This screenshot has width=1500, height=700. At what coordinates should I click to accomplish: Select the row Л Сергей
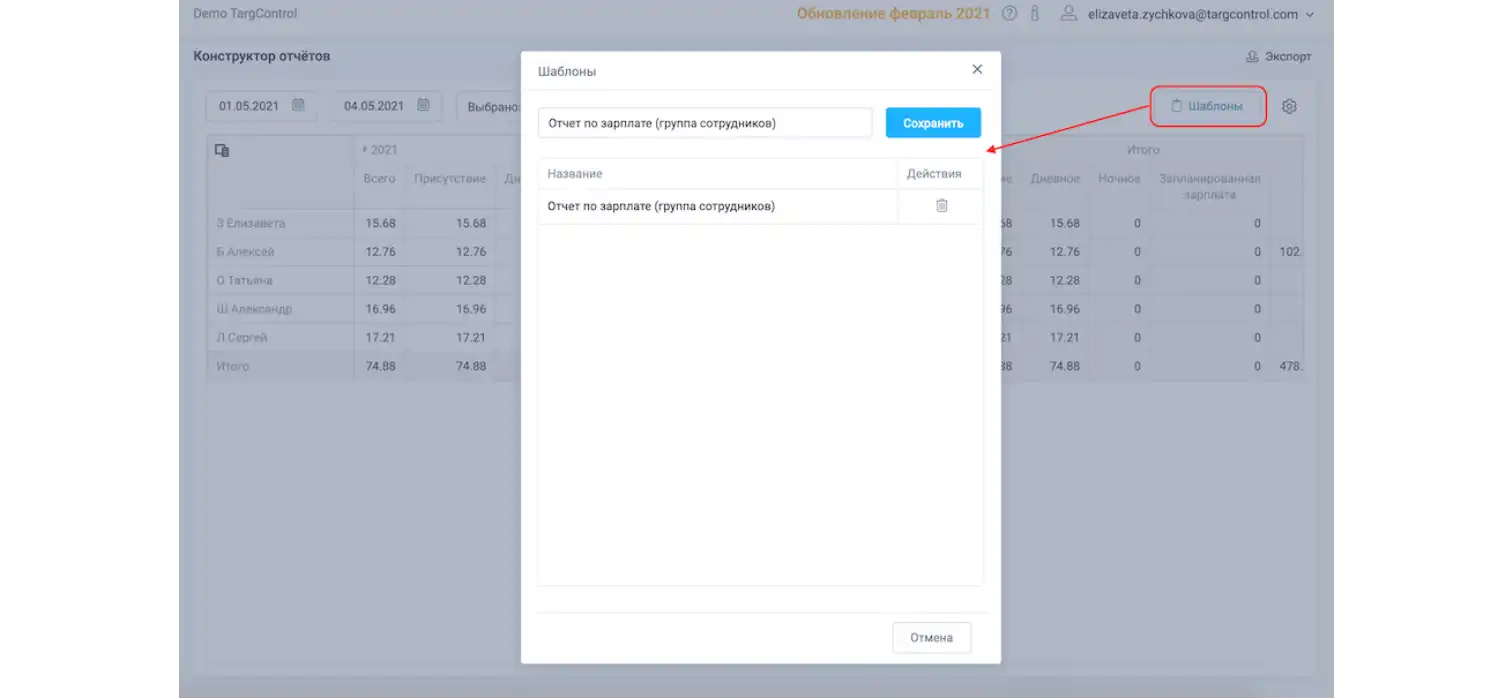[x=280, y=337]
